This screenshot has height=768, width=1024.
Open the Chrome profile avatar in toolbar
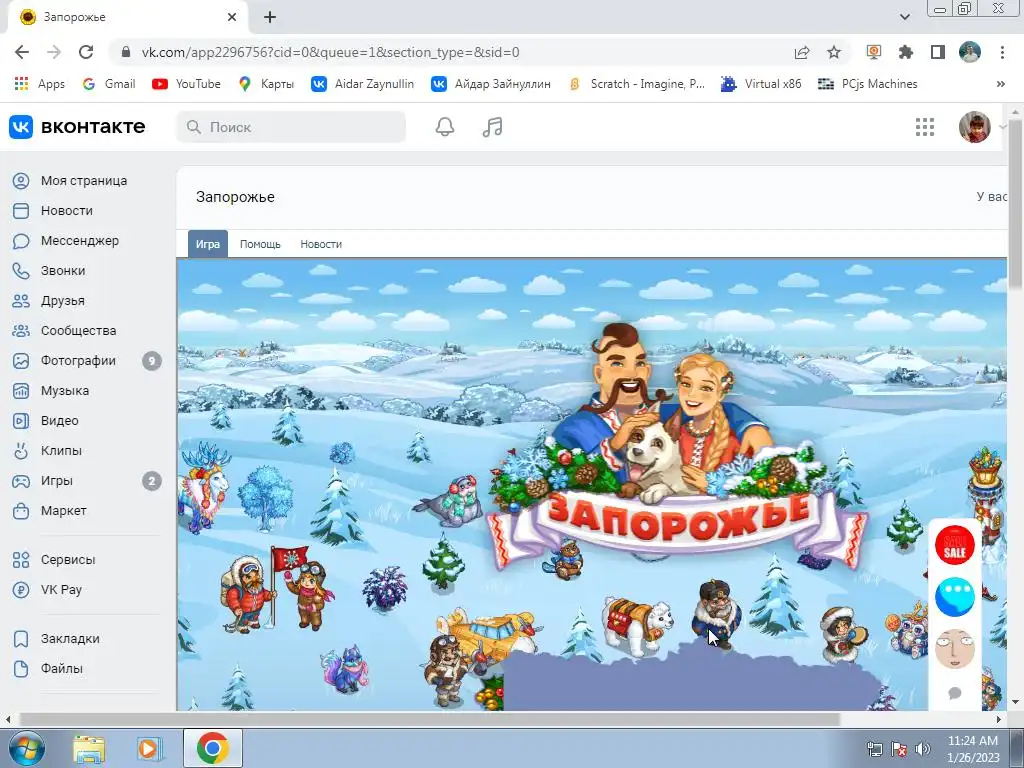[x=970, y=52]
